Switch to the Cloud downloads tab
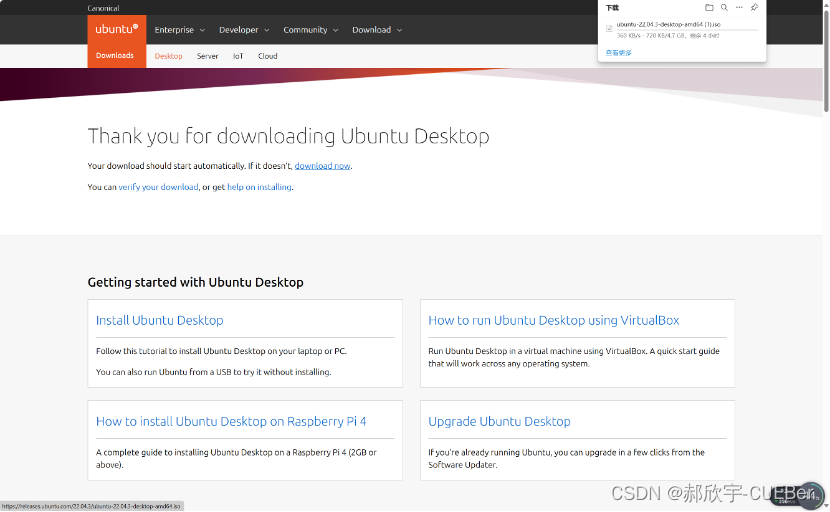 (267, 56)
